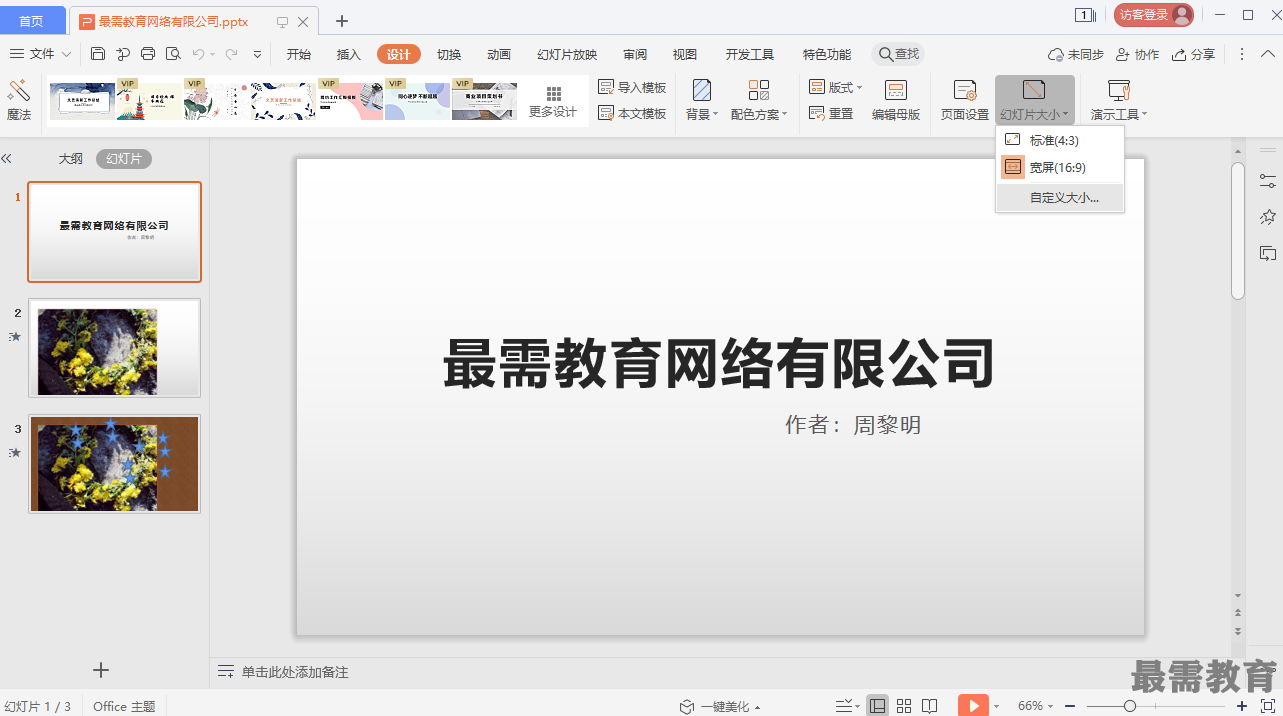Click Import Template (导入模板)

pyautogui.click(x=632, y=88)
